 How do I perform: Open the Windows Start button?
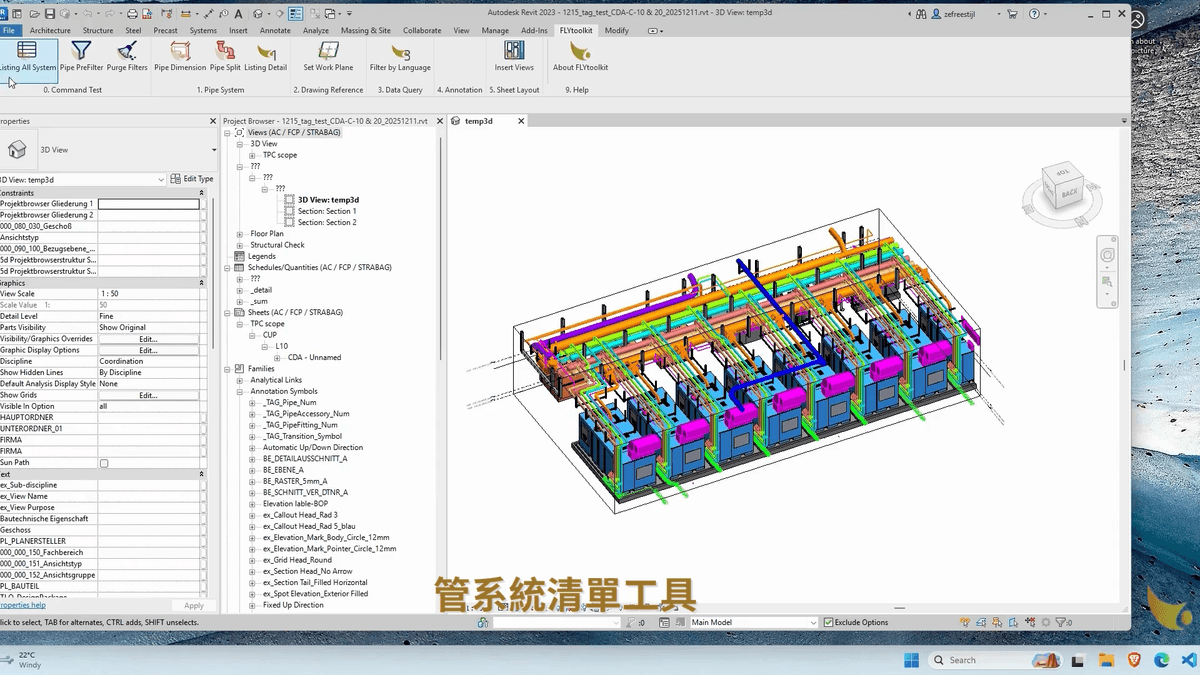click(x=911, y=660)
